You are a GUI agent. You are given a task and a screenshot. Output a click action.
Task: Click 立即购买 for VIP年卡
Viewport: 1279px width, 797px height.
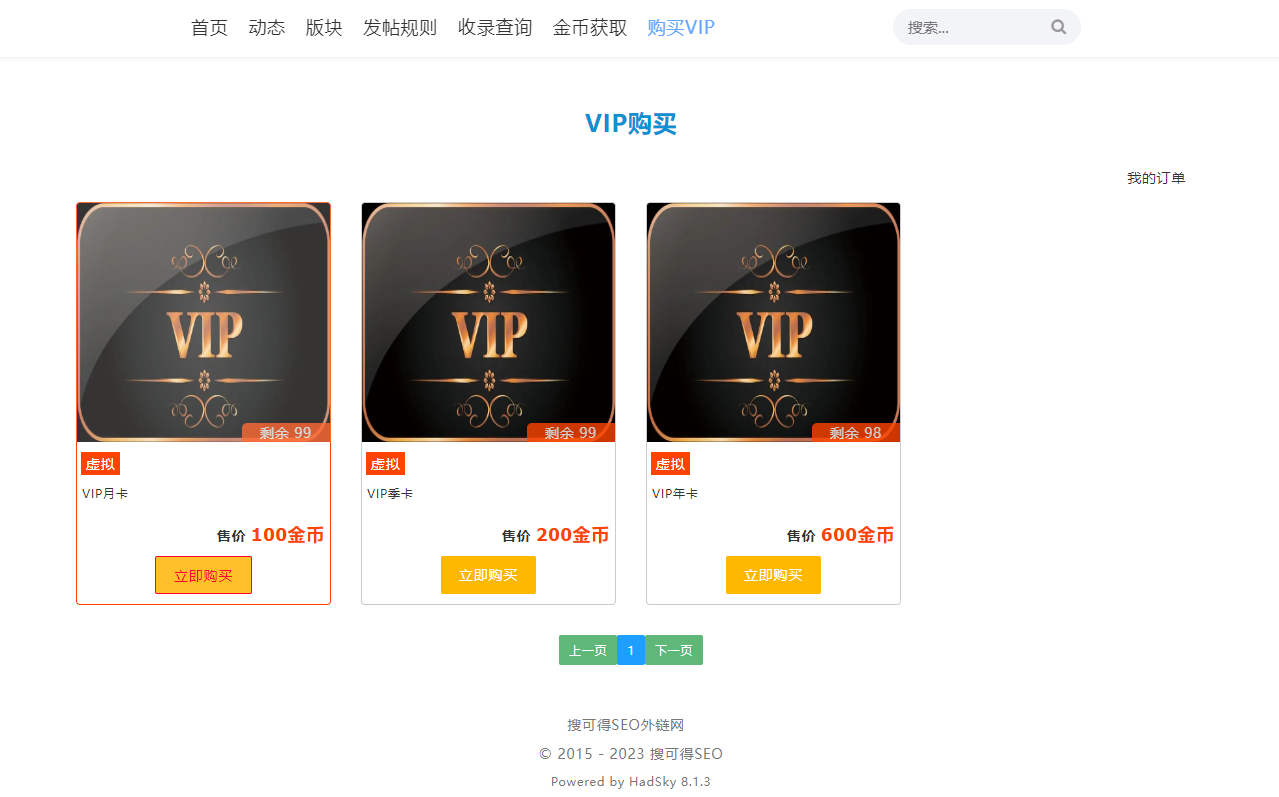(x=773, y=575)
